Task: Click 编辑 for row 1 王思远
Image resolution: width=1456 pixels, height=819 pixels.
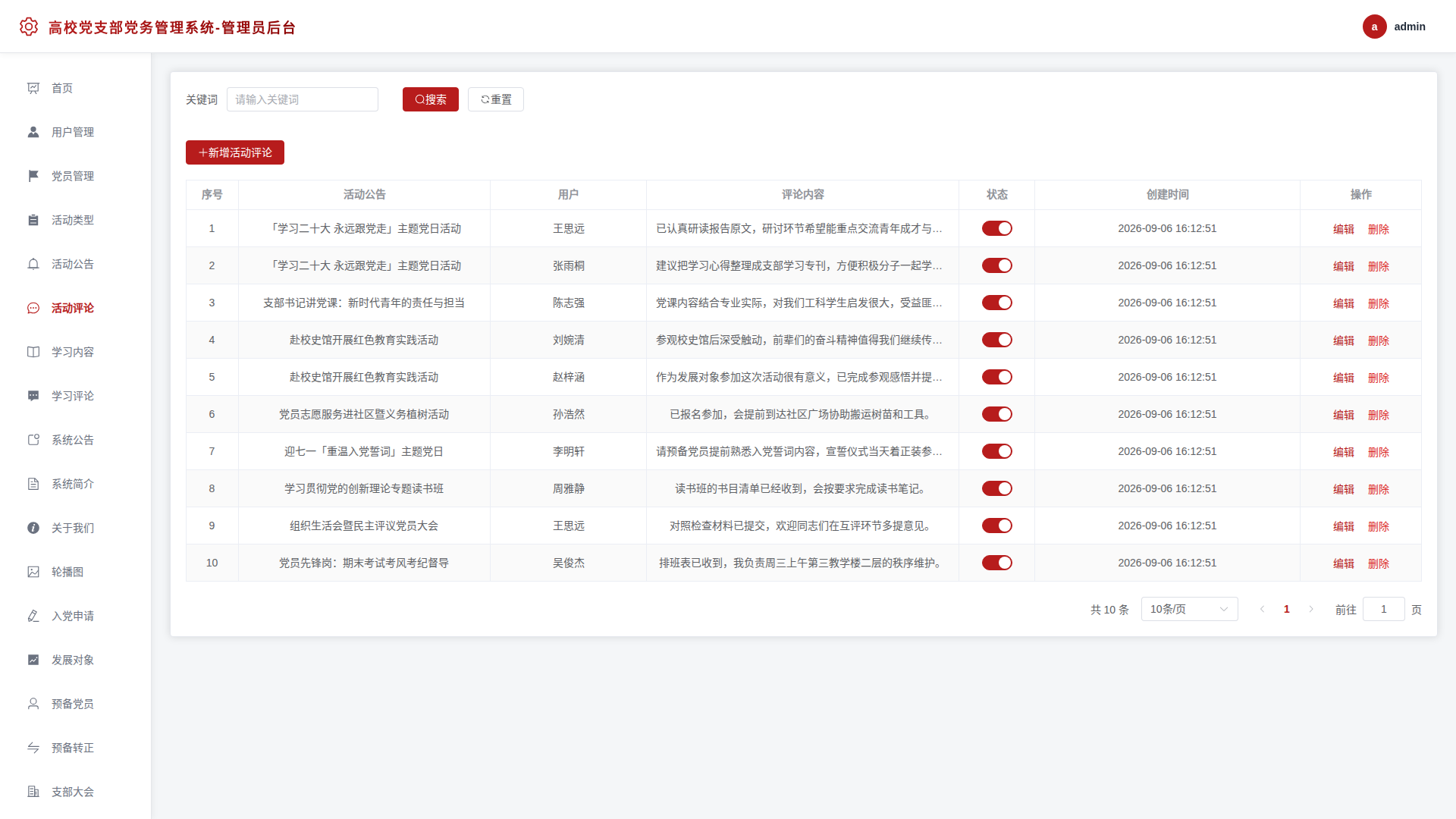Action: point(1343,229)
